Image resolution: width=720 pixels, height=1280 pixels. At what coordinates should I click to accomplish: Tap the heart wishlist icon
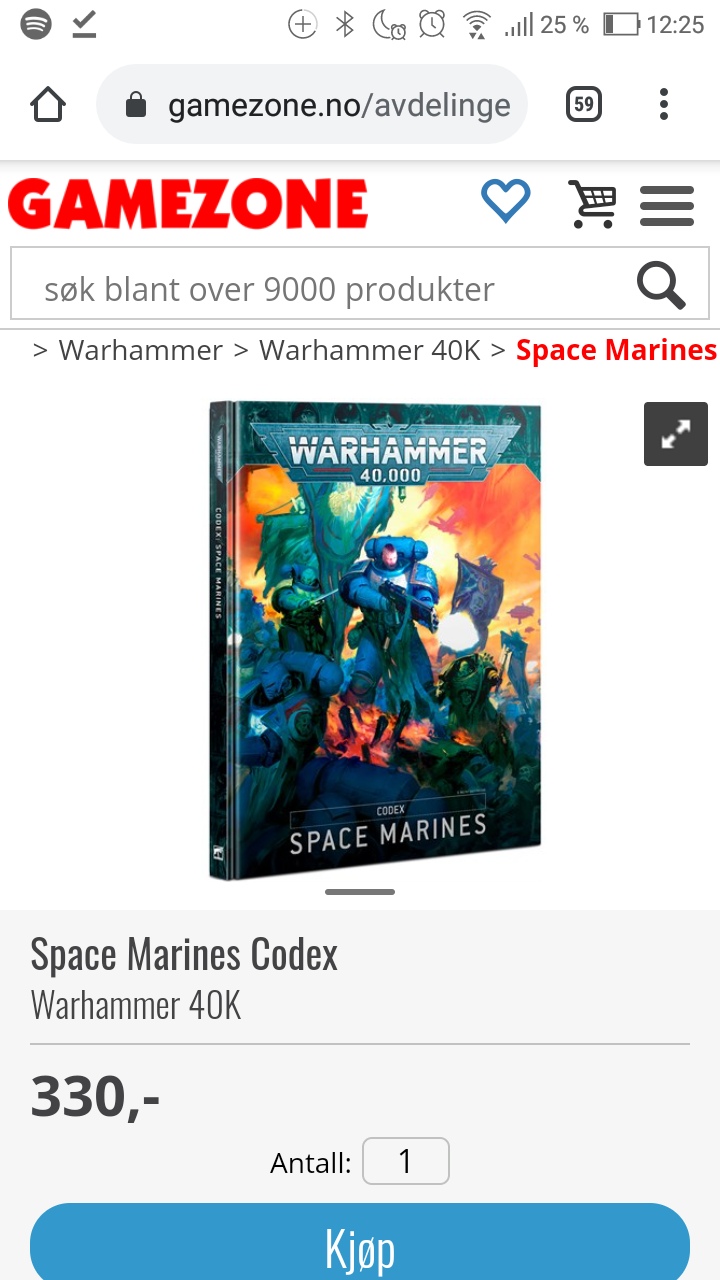click(506, 202)
